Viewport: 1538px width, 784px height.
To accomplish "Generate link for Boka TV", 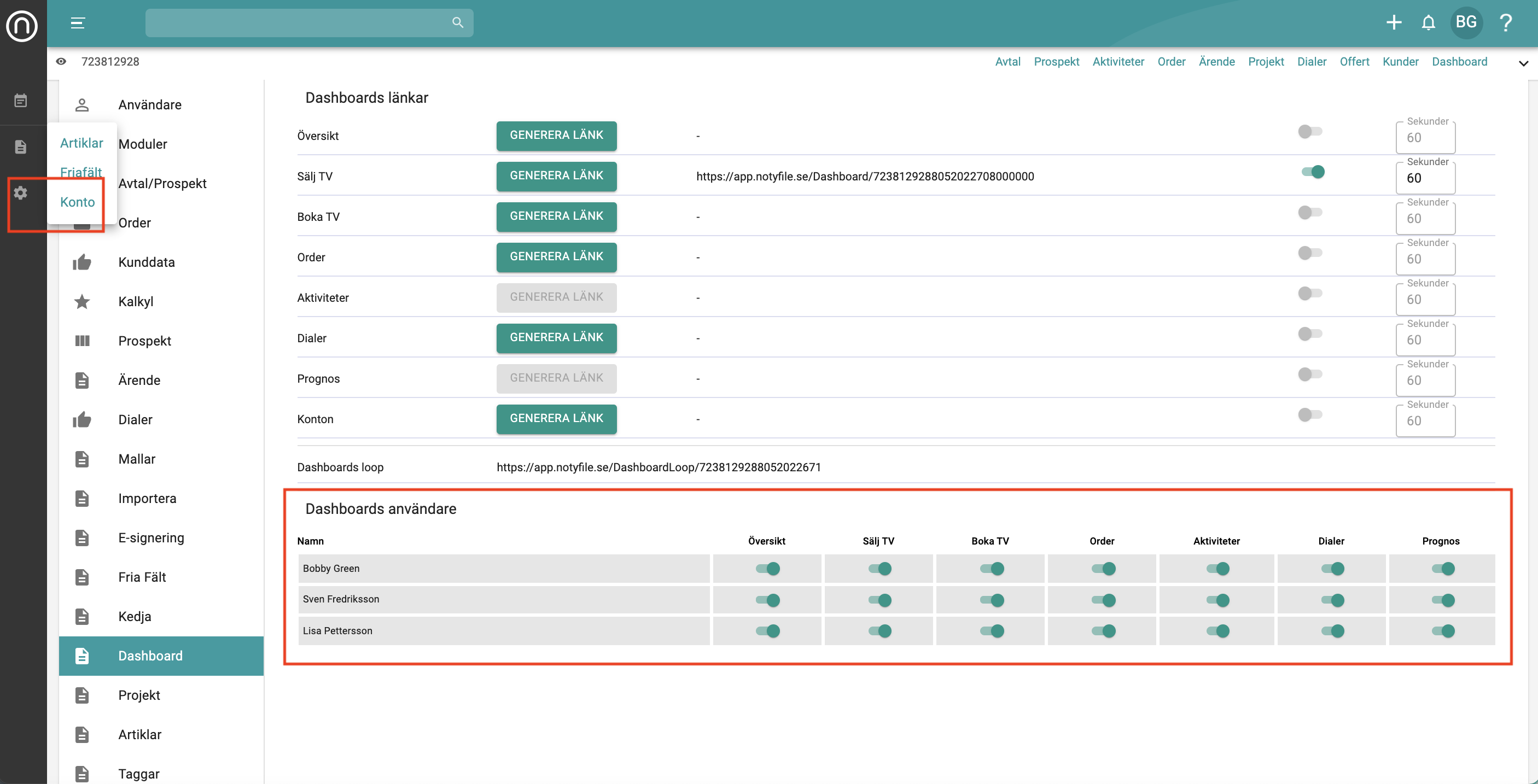I will [556, 216].
